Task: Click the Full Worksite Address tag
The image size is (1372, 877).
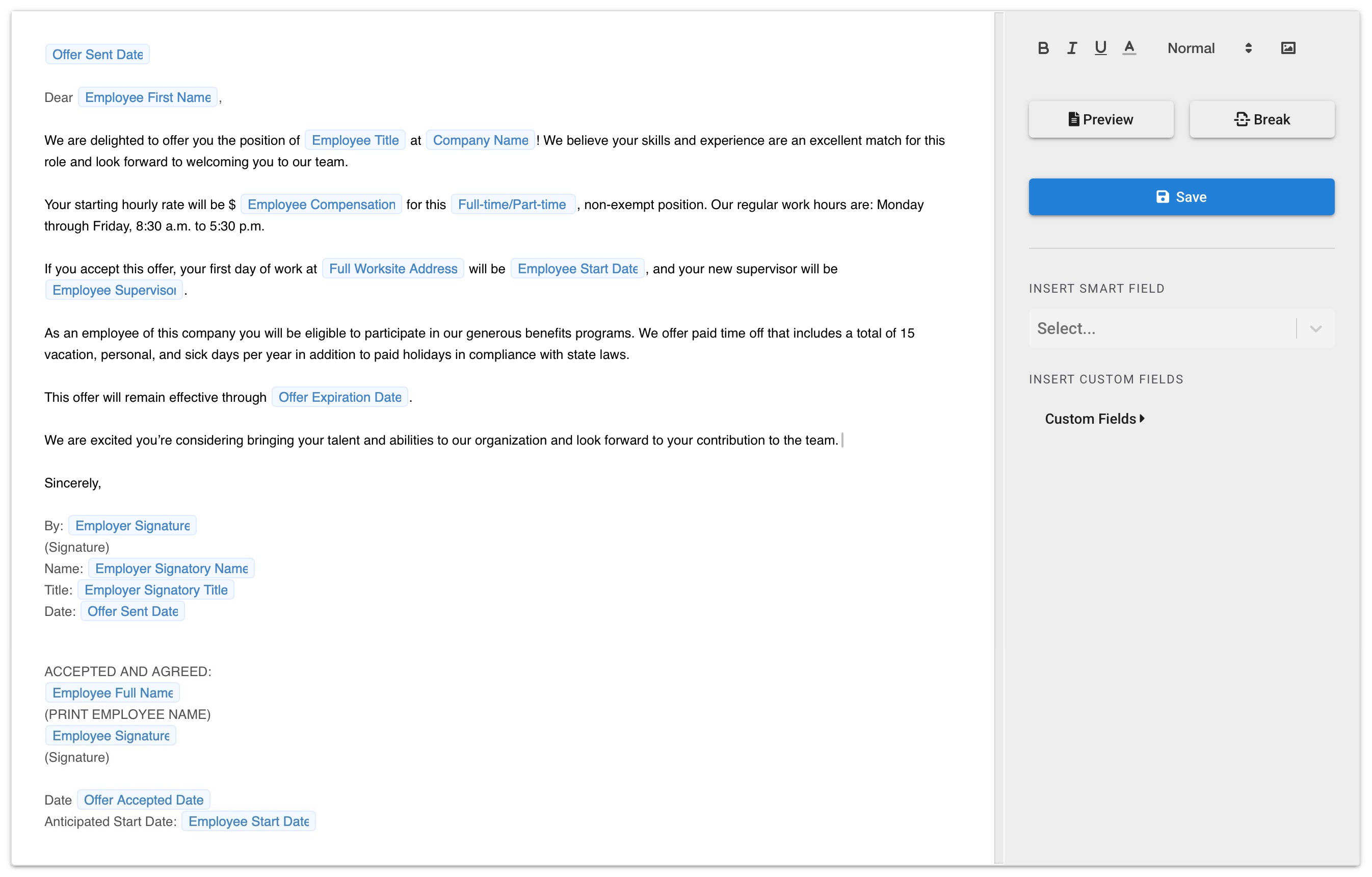Action: (x=392, y=268)
